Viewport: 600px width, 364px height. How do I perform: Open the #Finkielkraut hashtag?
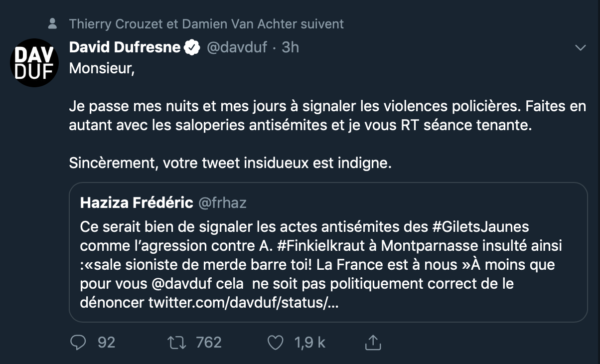point(321,246)
